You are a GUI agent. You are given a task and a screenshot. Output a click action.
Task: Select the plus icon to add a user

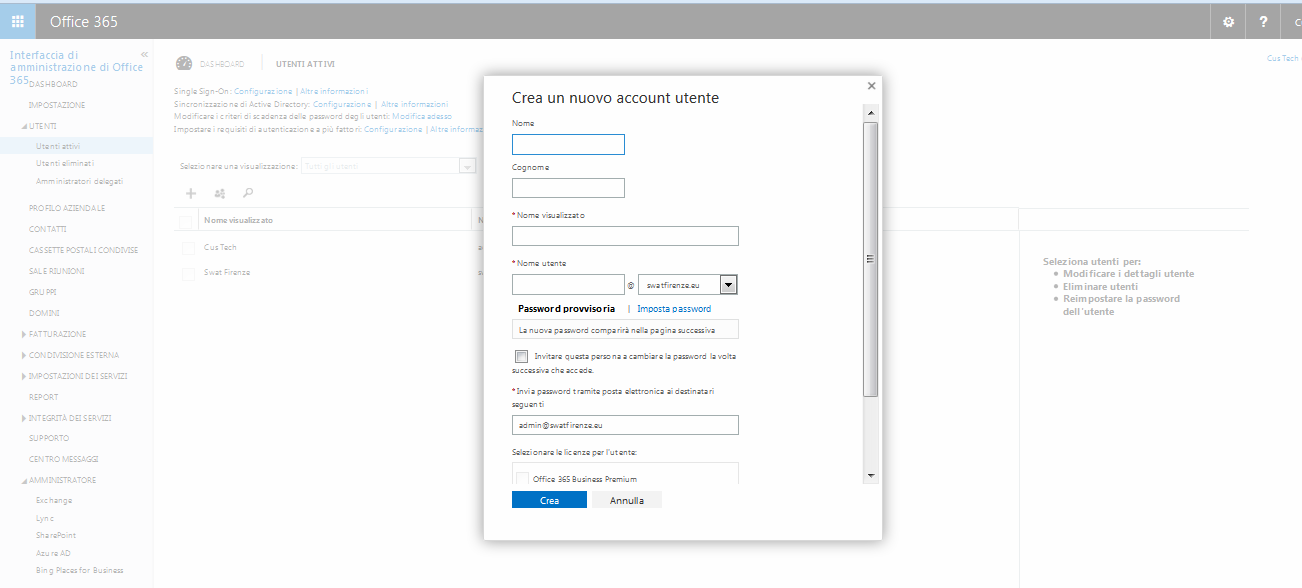[190, 192]
